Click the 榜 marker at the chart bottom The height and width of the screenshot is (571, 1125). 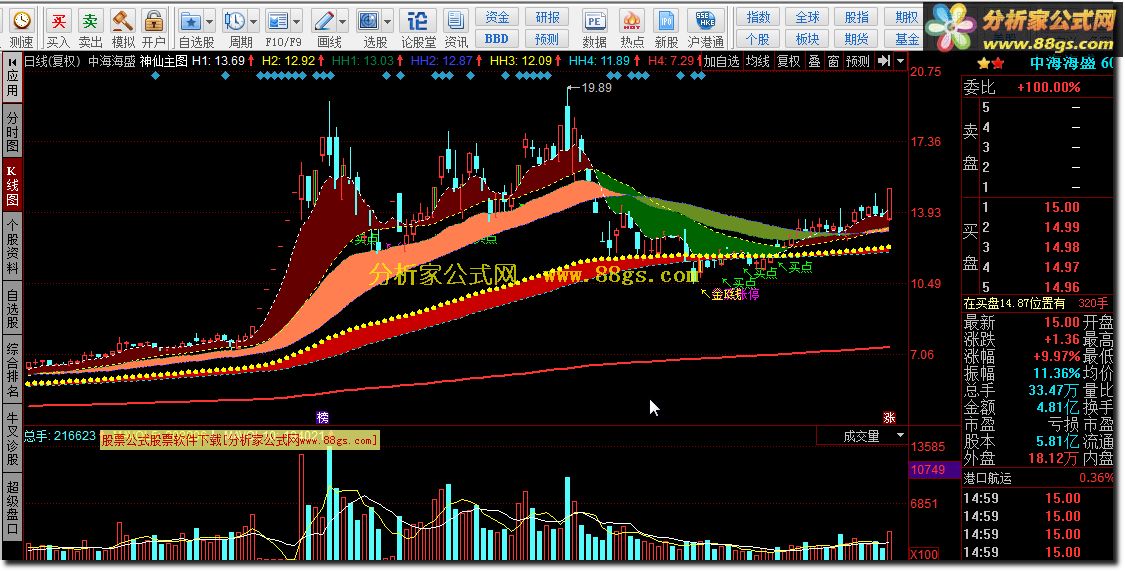click(x=323, y=417)
